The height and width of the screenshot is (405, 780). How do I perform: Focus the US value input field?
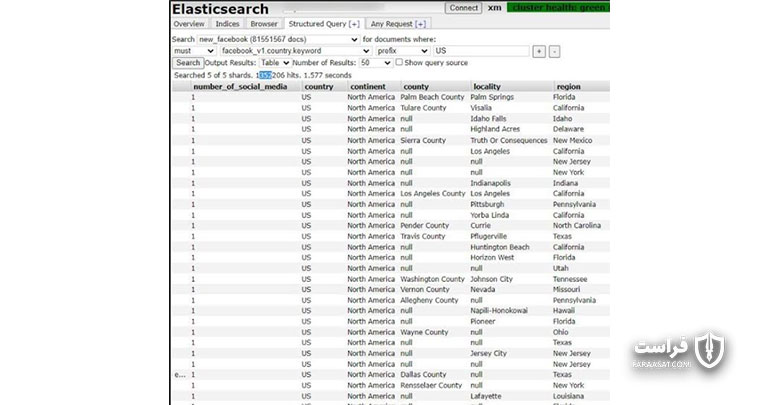[481, 51]
